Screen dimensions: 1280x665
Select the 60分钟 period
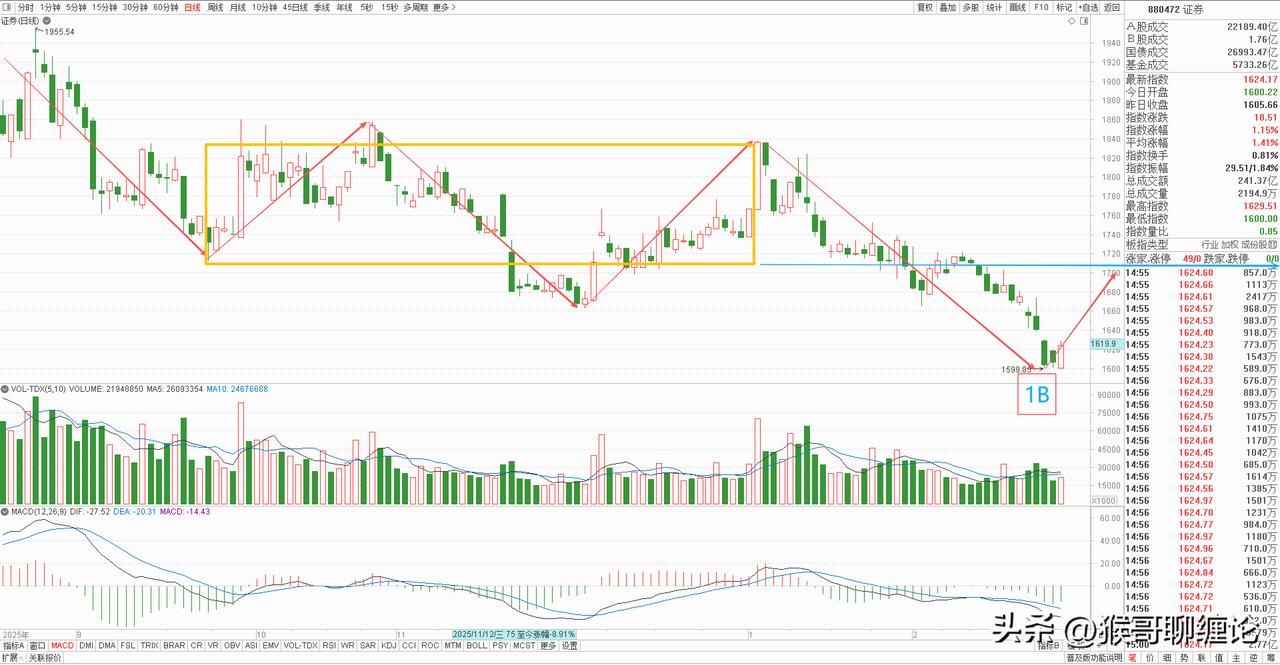(x=166, y=6)
